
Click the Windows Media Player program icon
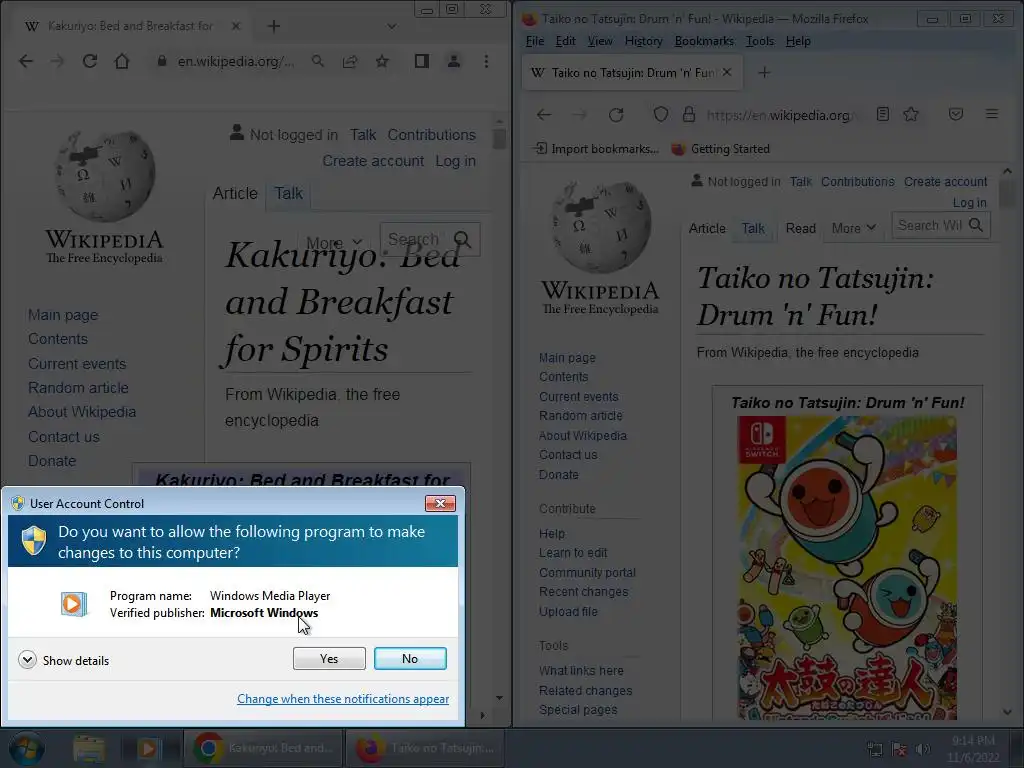pos(74,604)
